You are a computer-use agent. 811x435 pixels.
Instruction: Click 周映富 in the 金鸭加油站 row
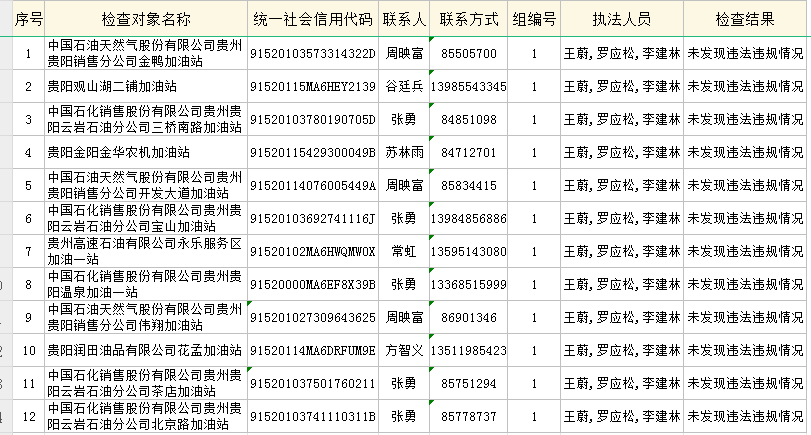pyautogui.click(x=404, y=53)
